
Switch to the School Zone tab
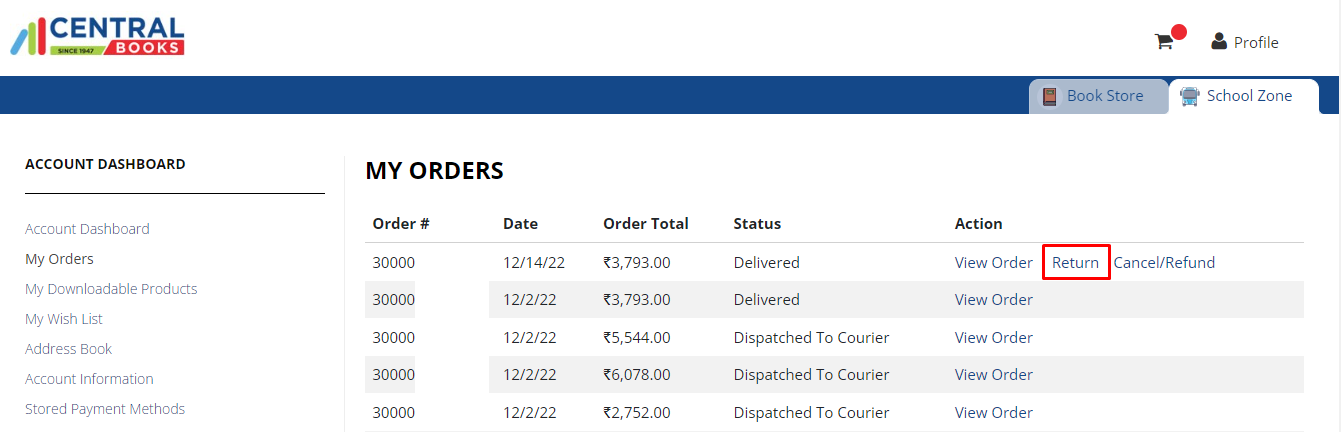point(1249,96)
